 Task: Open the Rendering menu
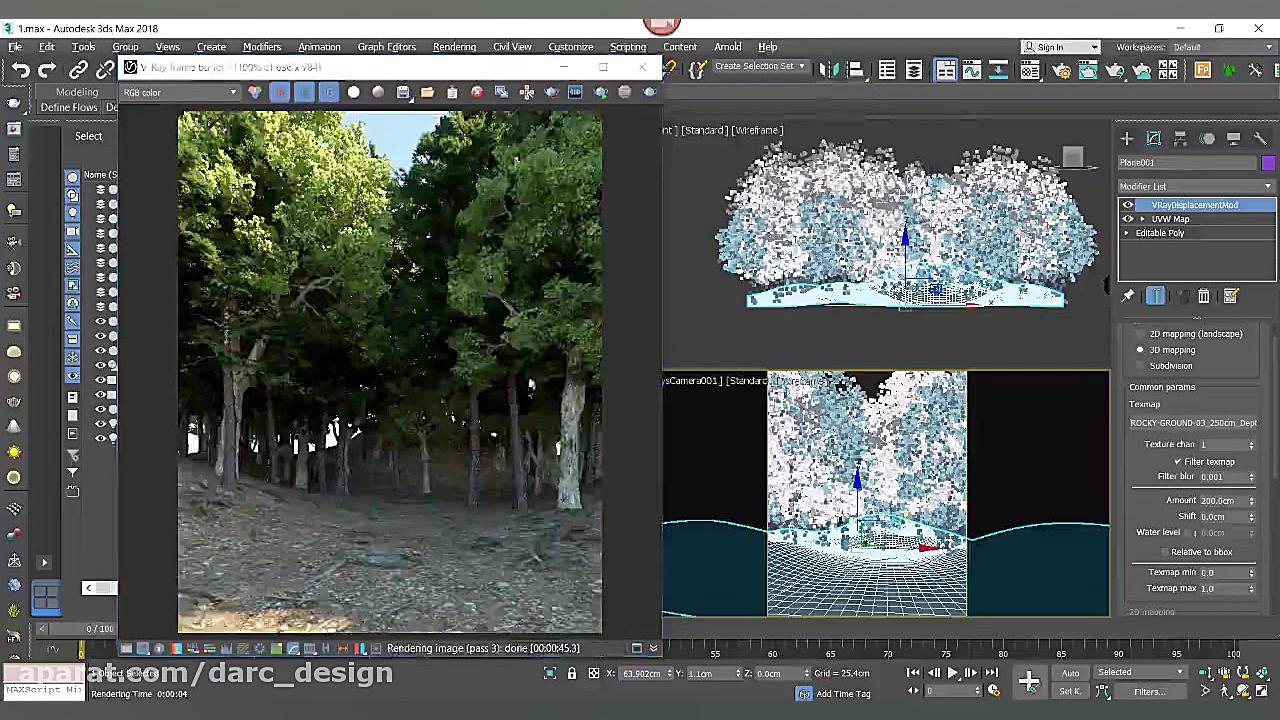point(454,47)
